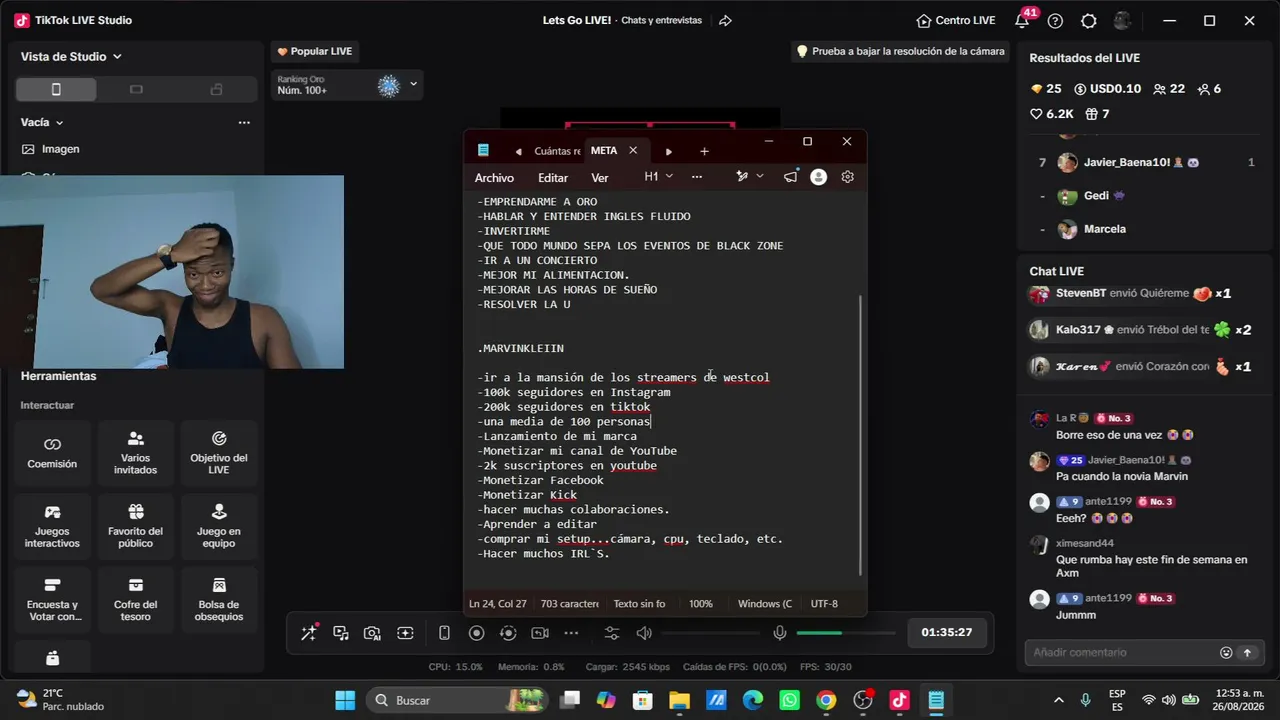1280x720 pixels.
Task: Open Editar menu in Notepad
Action: (553, 177)
